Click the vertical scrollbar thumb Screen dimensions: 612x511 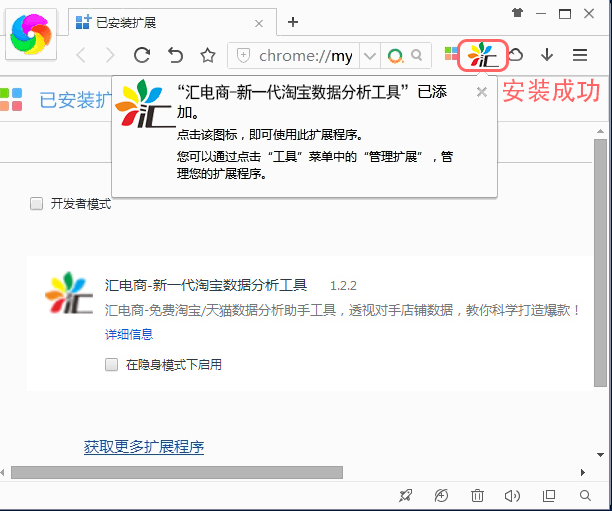click(x=600, y=263)
